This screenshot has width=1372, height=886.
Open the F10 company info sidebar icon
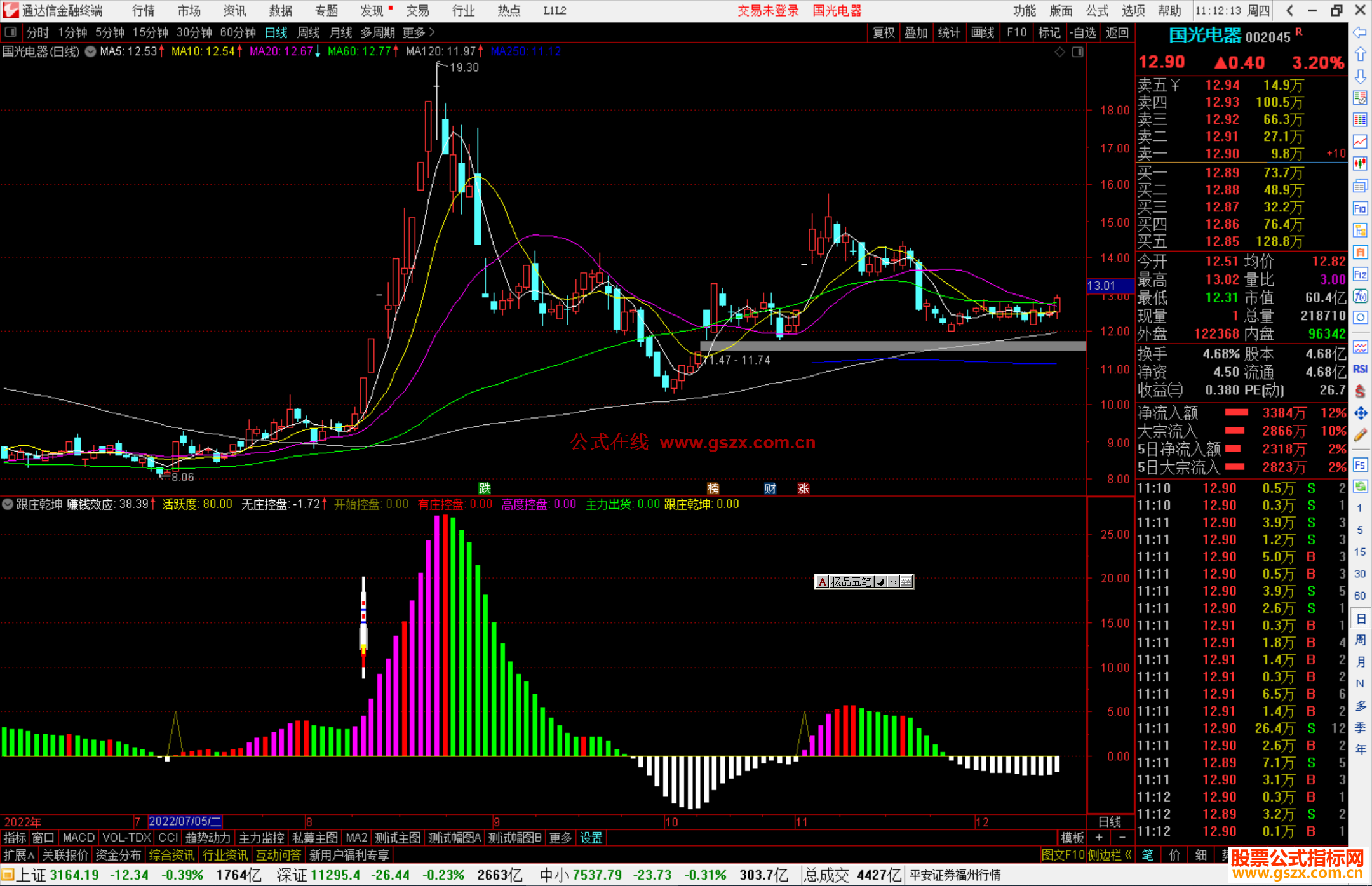[1360, 208]
